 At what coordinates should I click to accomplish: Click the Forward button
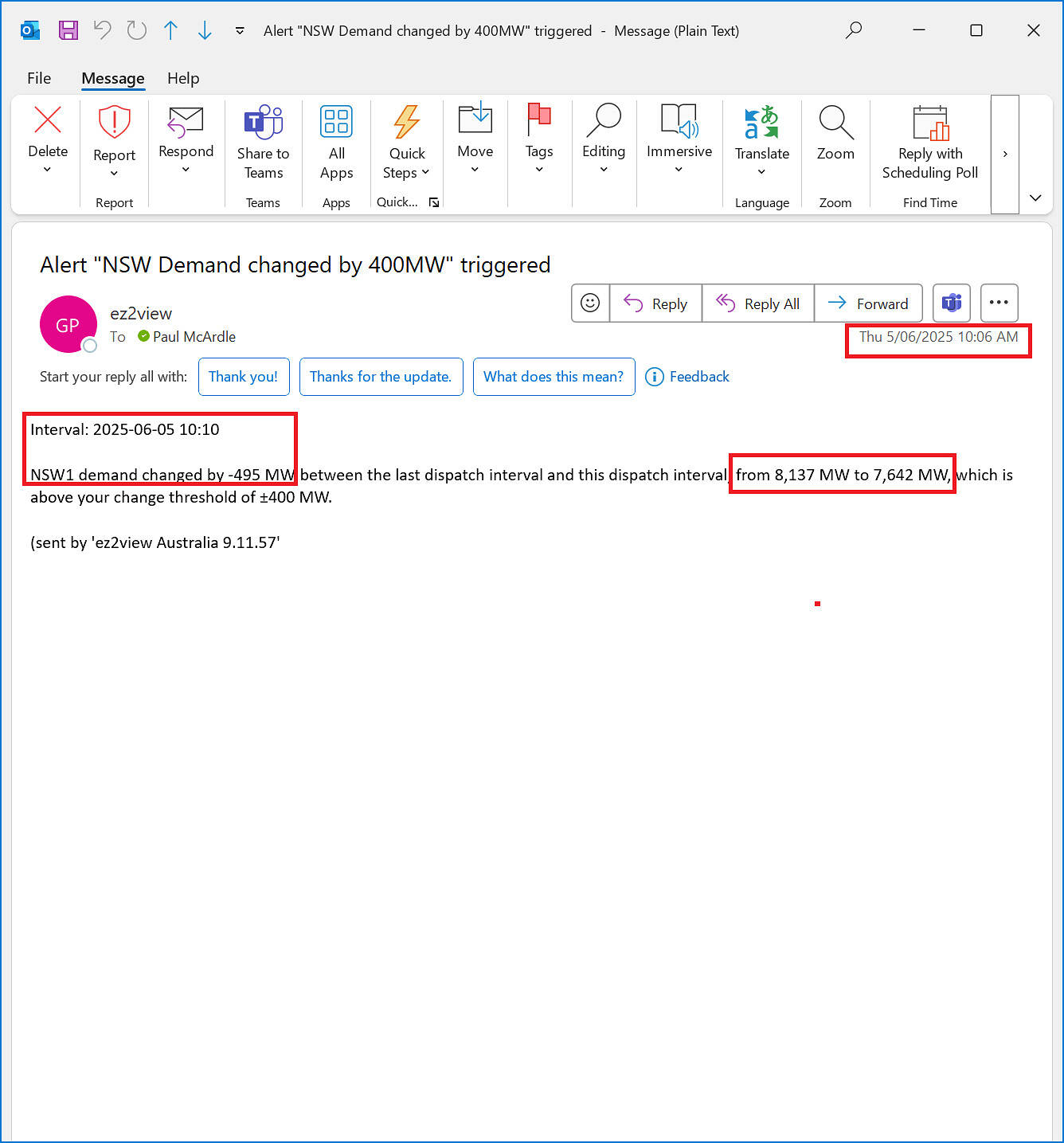(868, 303)
